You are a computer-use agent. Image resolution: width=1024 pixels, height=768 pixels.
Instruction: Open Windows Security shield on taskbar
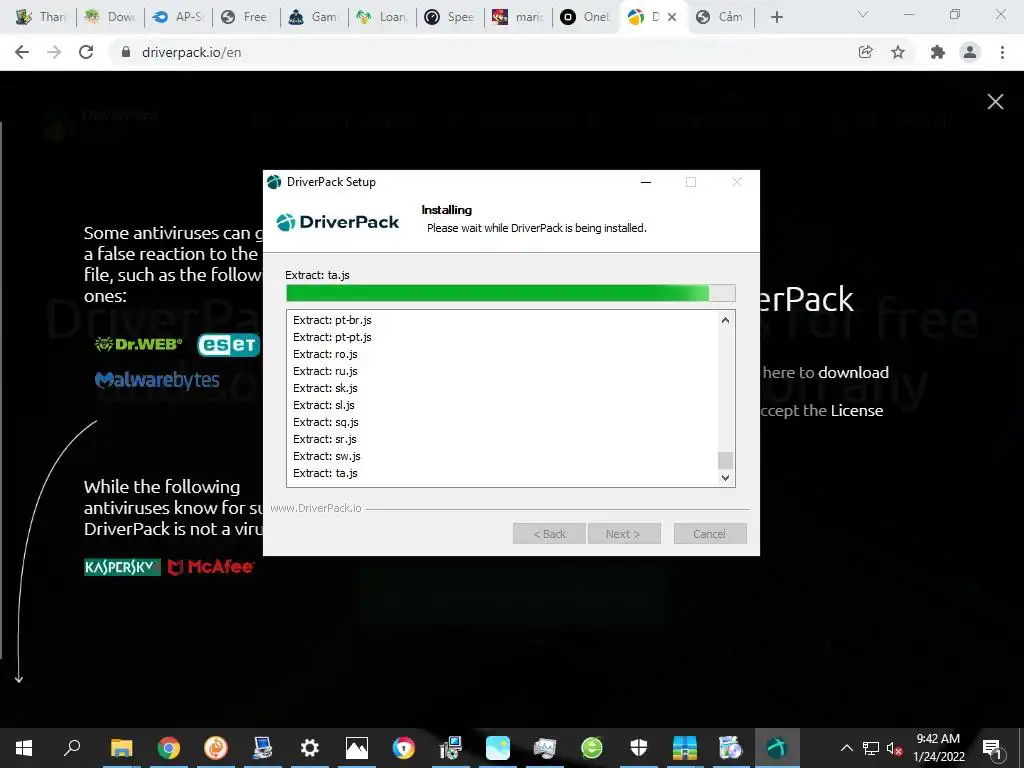click(638, 748)
